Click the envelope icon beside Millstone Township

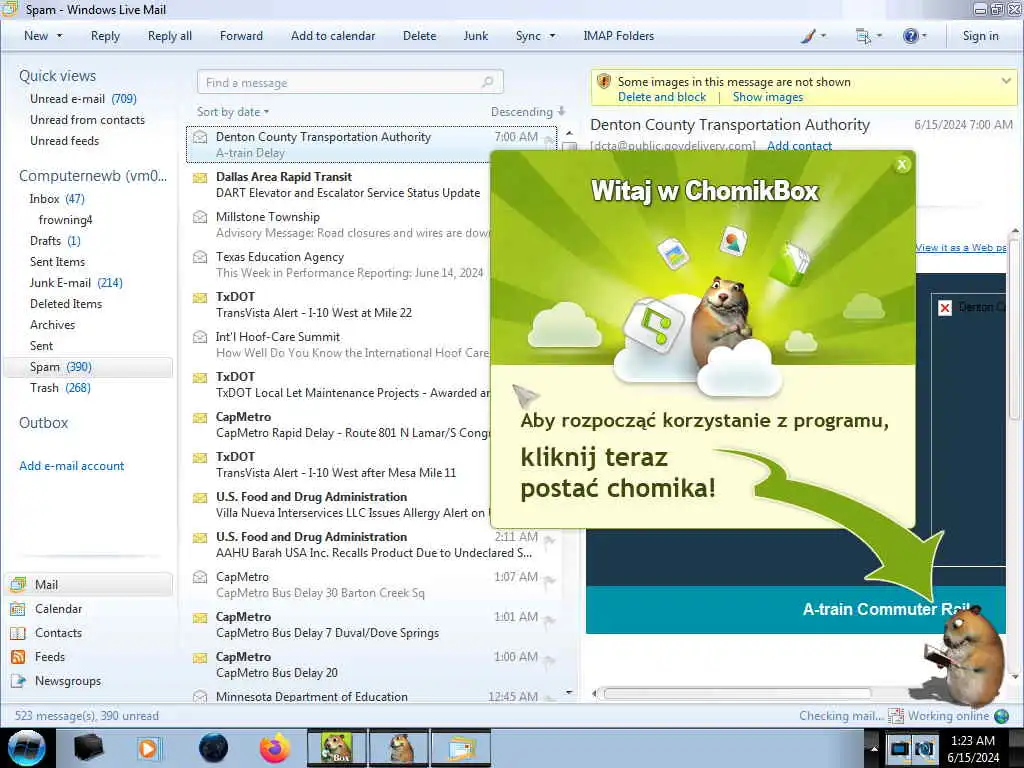(200, 217)
